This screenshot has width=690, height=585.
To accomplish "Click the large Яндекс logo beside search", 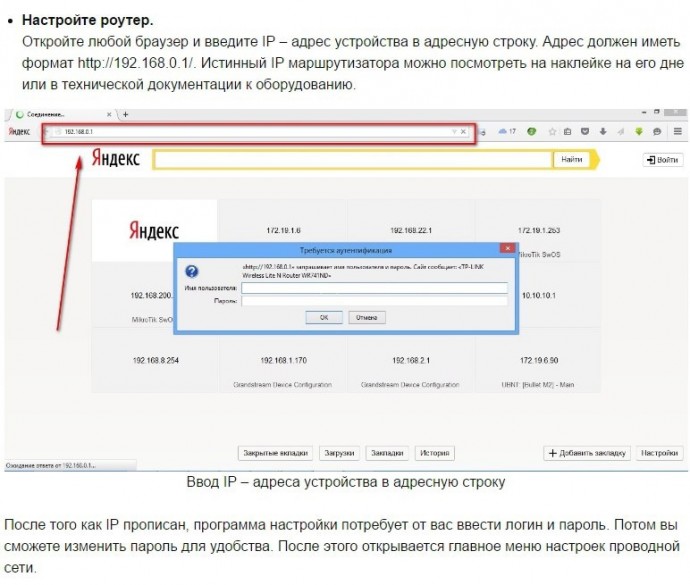I will point(116,158).
